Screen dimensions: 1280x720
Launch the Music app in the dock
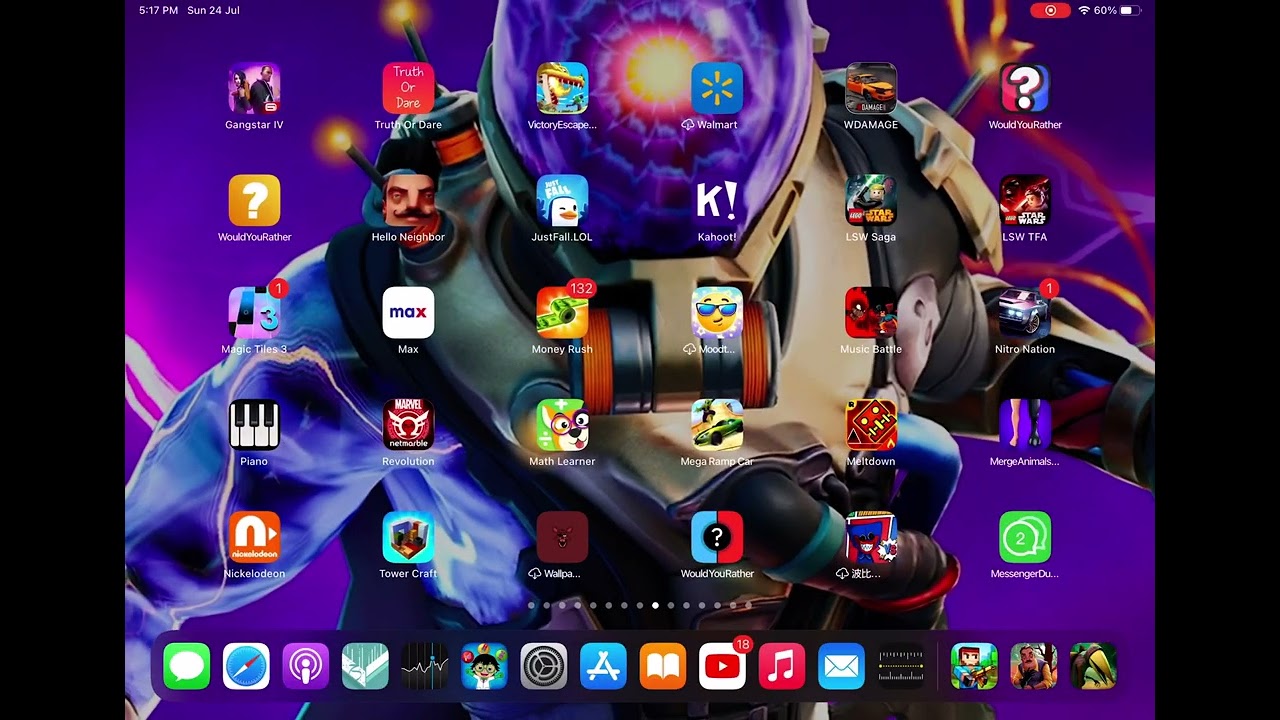click(x=782, y=666)
